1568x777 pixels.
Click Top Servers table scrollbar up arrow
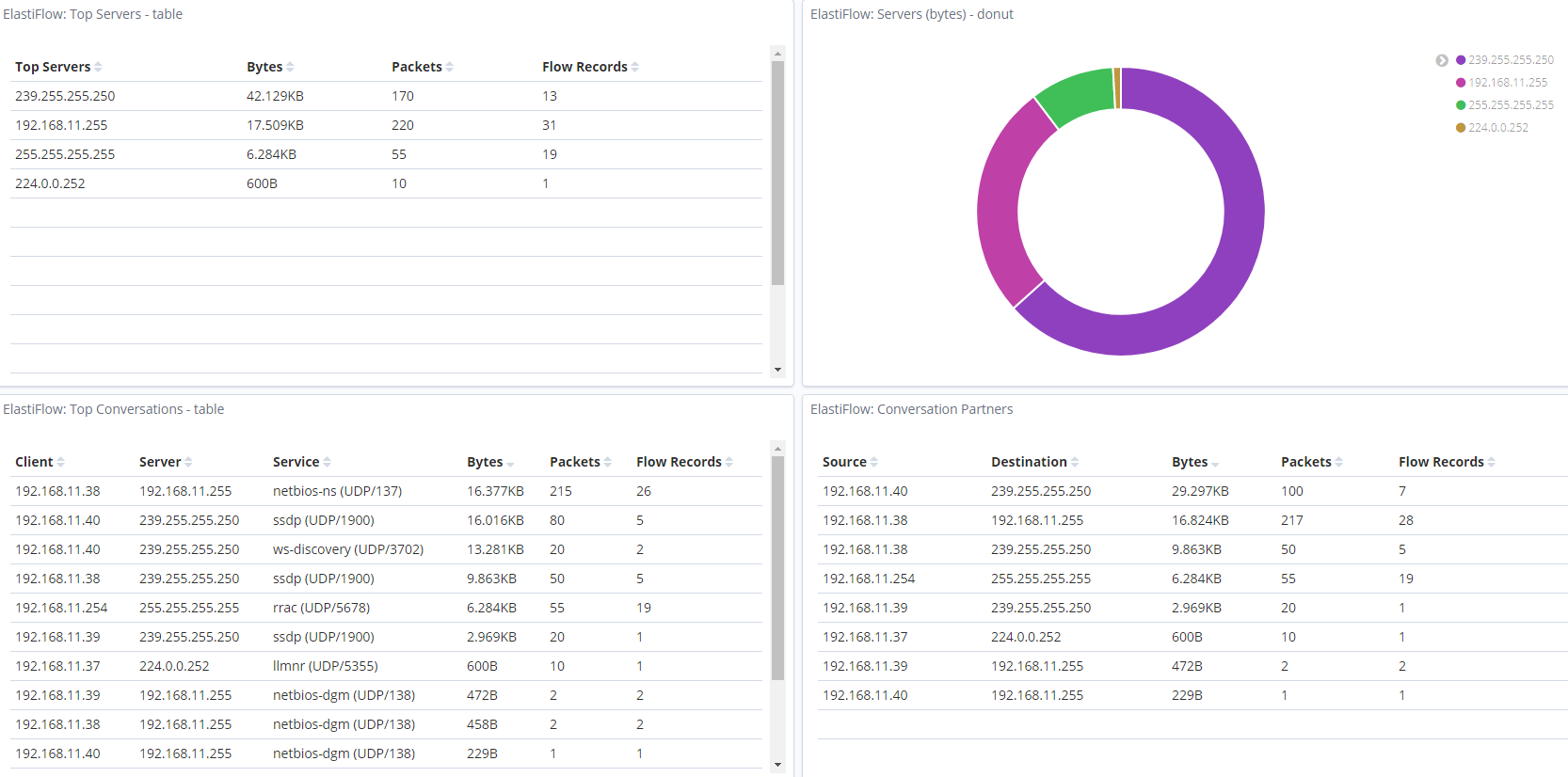(777, 54)
